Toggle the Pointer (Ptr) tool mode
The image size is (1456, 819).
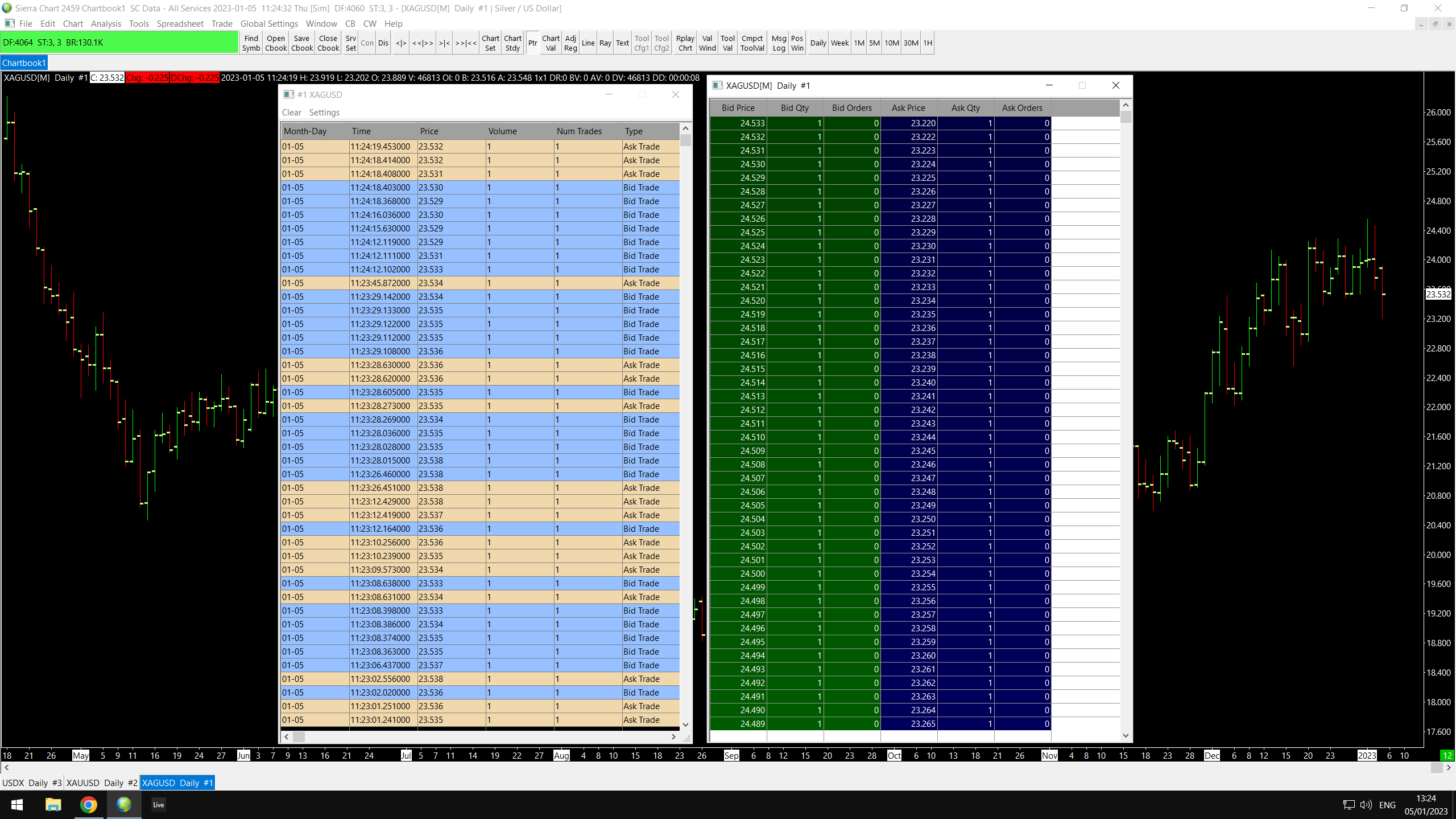tap(532, 43)
